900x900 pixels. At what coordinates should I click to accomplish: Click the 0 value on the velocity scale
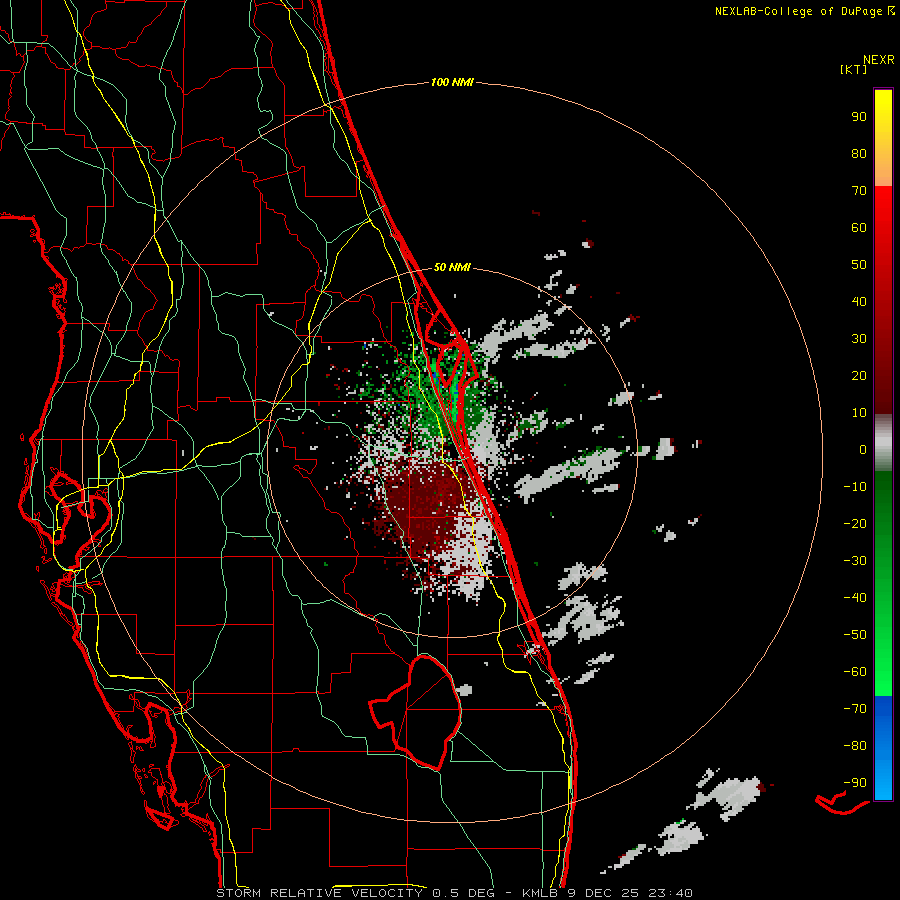tap(863, 449)
